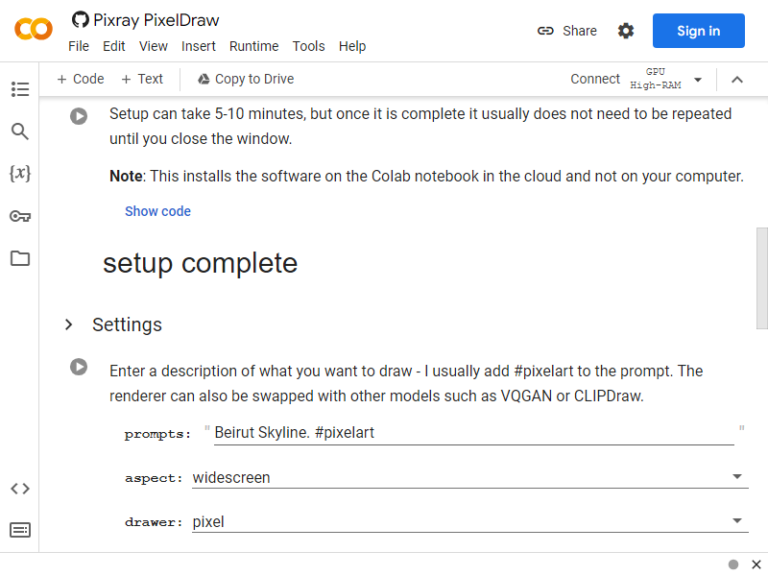Screen dimensions: 768x576
Task: Click the prompts text input field
Action: [x=474, y=433]
